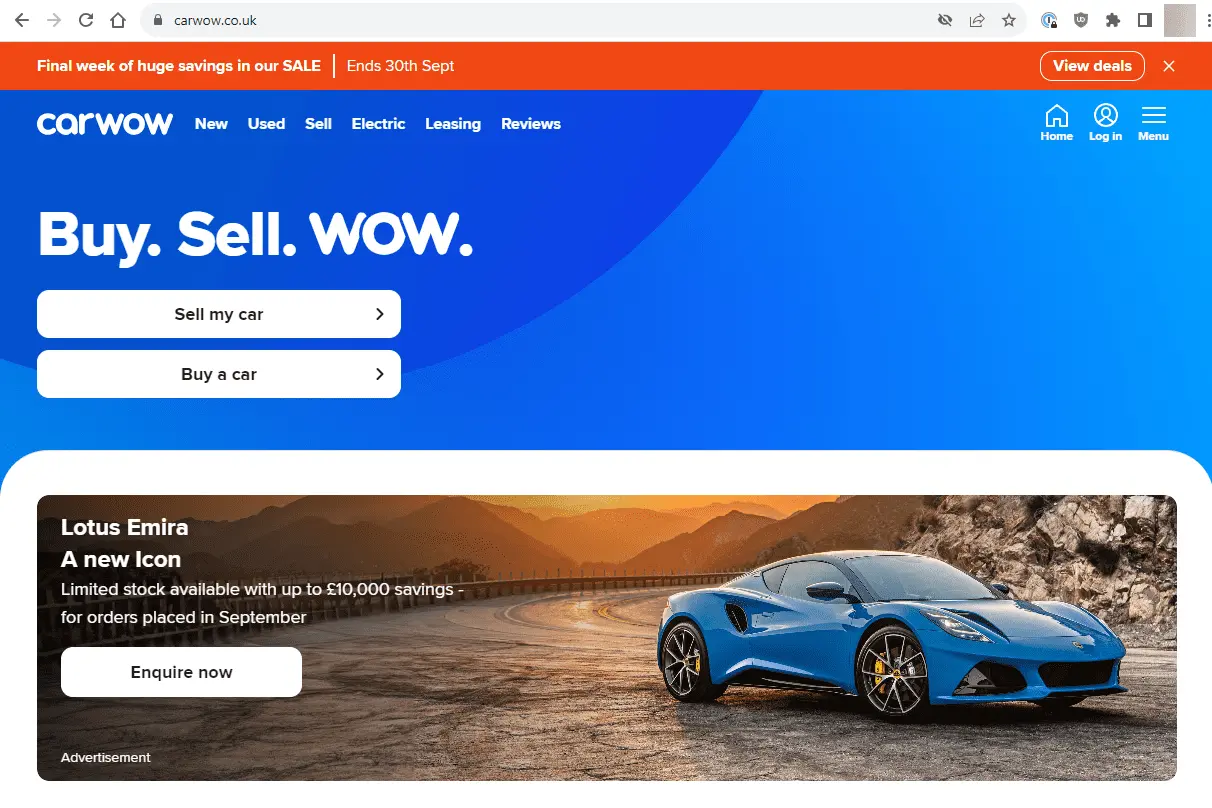Click the share page icon
The height and width of the screenshot is (808, 1212).
977,20
